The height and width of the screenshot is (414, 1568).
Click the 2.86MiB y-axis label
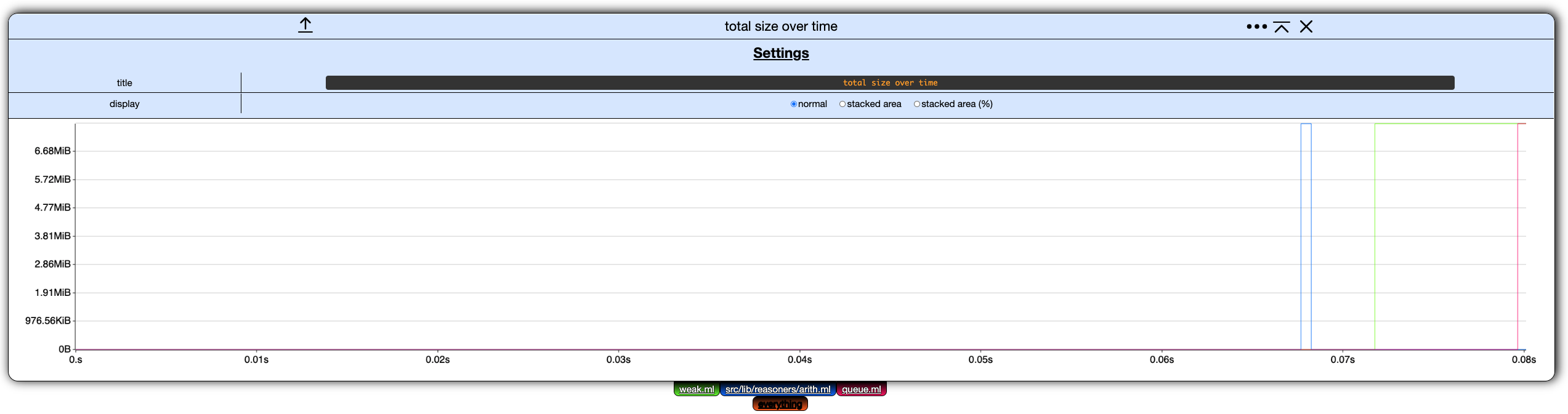[x=52, y=265]
